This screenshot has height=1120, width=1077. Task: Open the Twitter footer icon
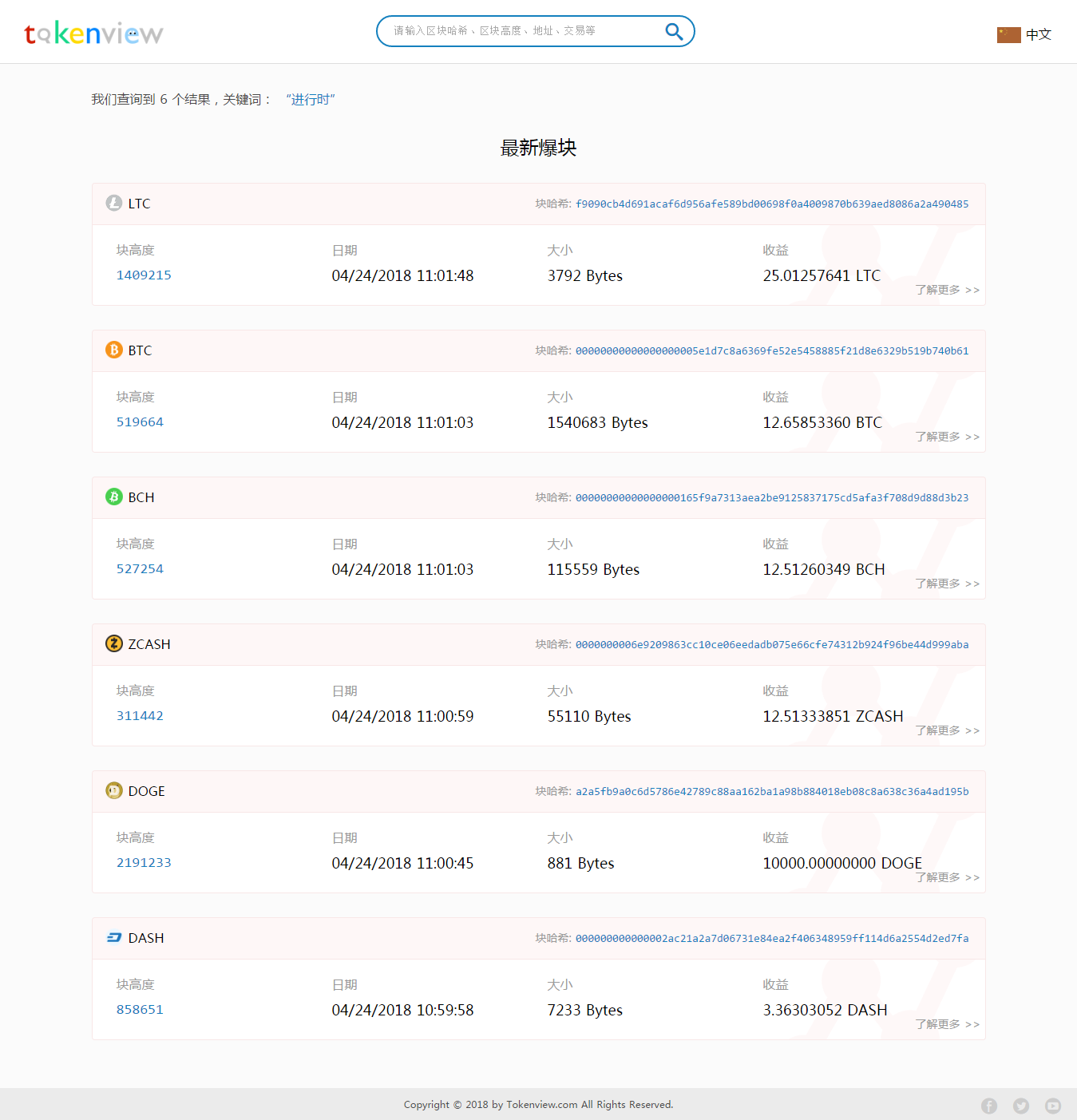click(x=1021, y=1106)
